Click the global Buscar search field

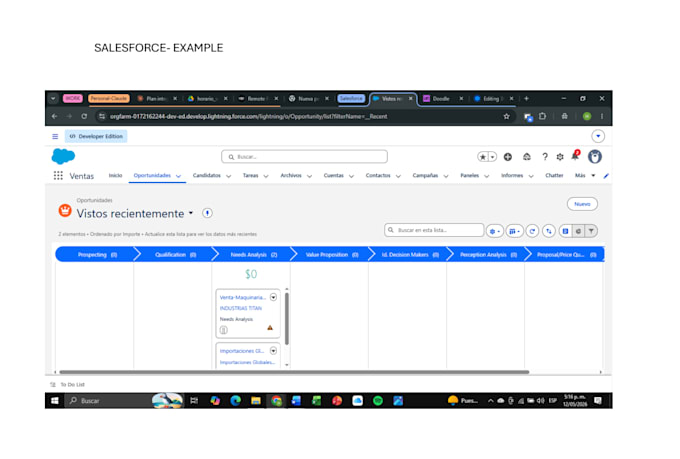(x=304, y=157)
